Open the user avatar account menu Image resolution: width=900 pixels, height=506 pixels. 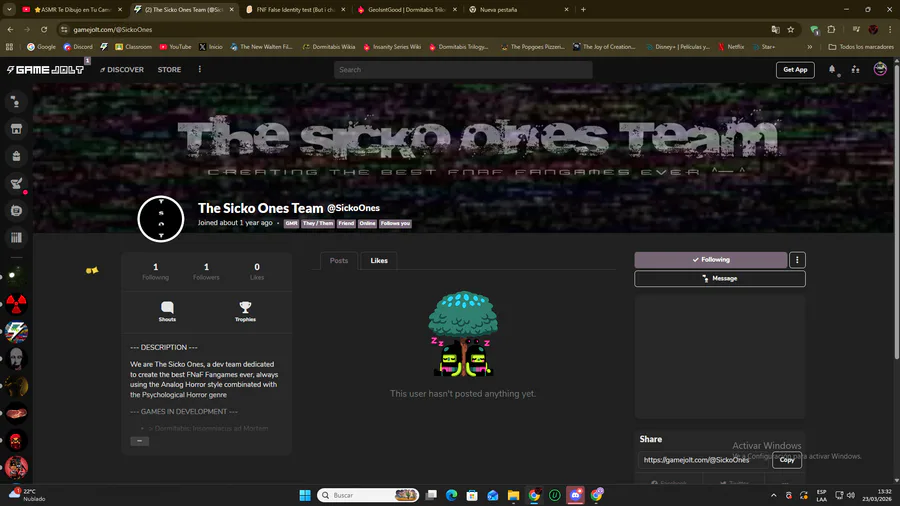880,69
